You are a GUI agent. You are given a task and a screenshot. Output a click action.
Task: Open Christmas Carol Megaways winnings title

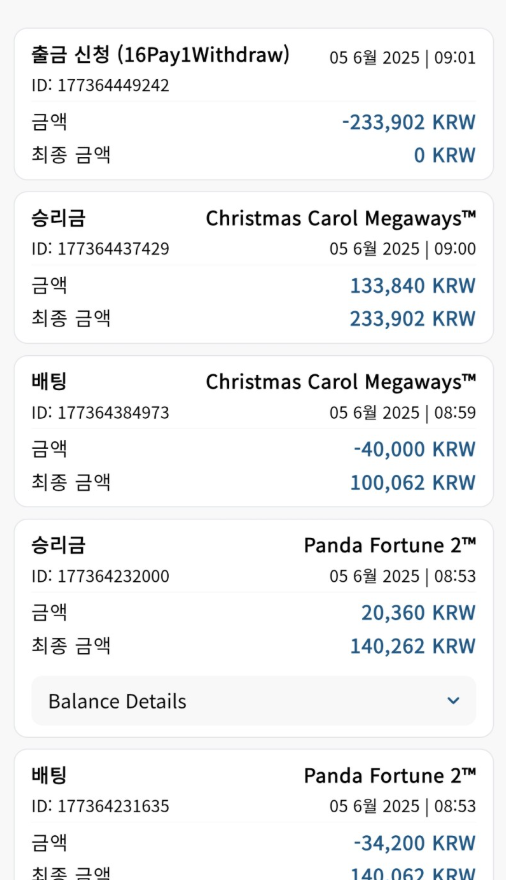341,218
